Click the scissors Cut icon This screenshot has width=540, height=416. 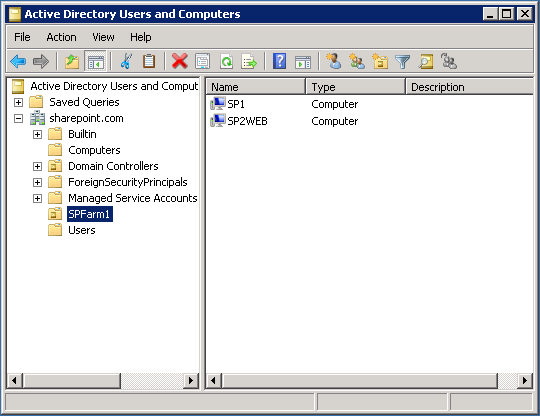coord(126,62)
